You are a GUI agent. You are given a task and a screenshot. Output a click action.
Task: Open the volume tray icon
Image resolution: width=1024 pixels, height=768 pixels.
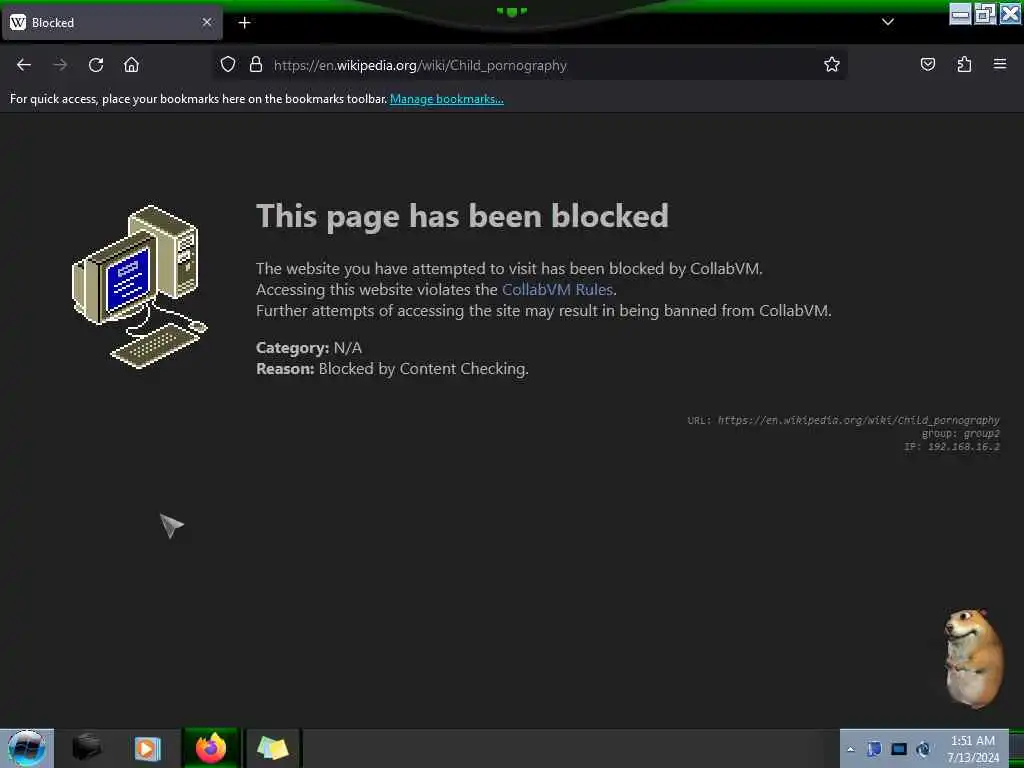pyautogui.click(x=923, y=749)
